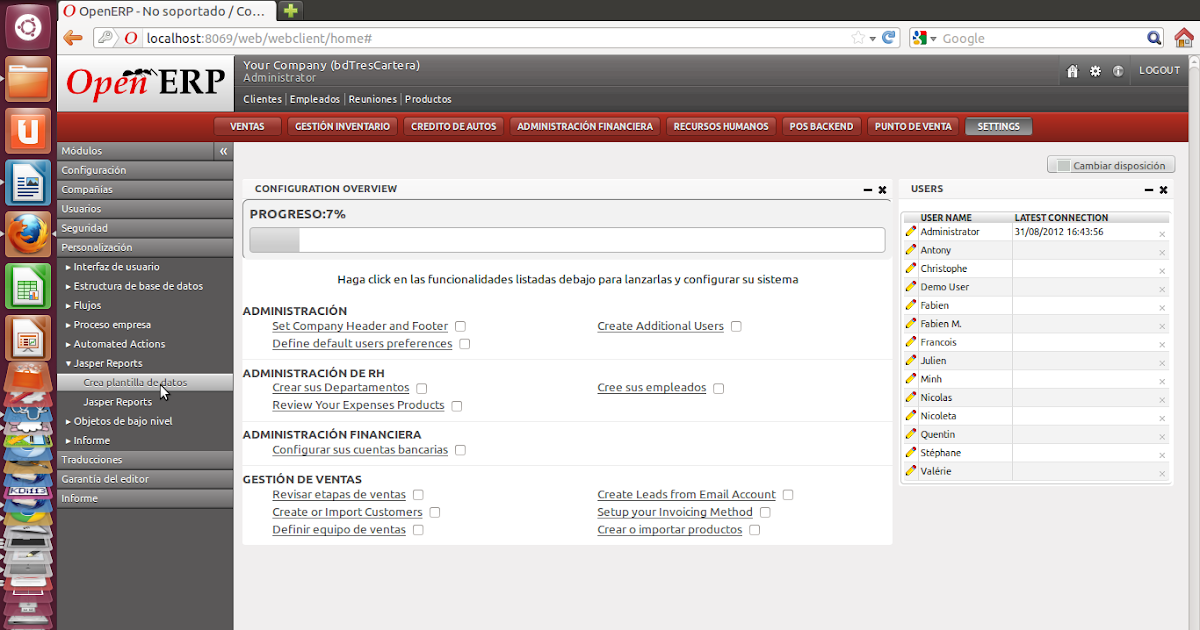Image resolution: width=1200 pixels, height=630 pixels.
Task: Edit the Administrator user with the pencil icon
Action: (911, 231)
